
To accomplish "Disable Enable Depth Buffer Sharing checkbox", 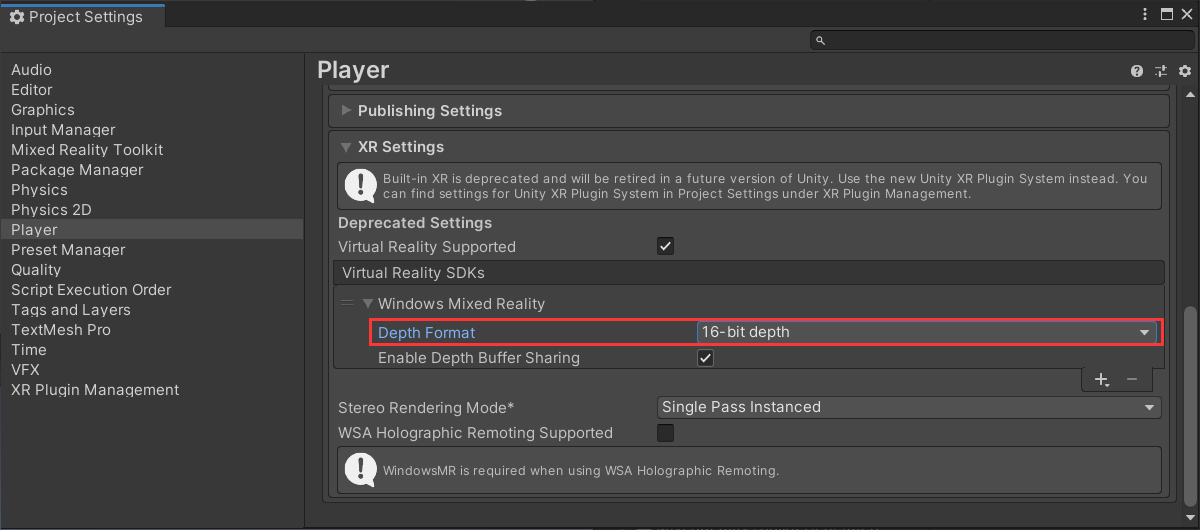I will (705, 358).
